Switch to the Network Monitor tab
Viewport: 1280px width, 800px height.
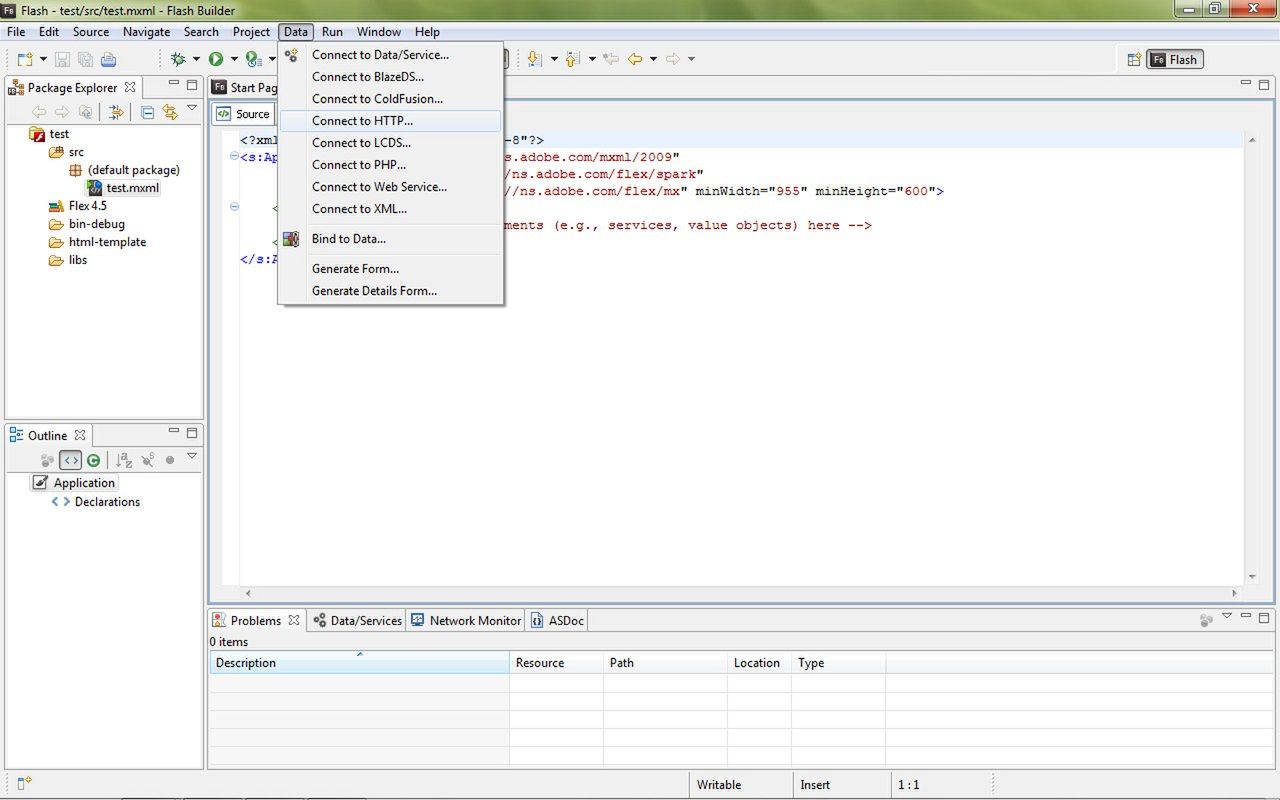coord(466,620)
